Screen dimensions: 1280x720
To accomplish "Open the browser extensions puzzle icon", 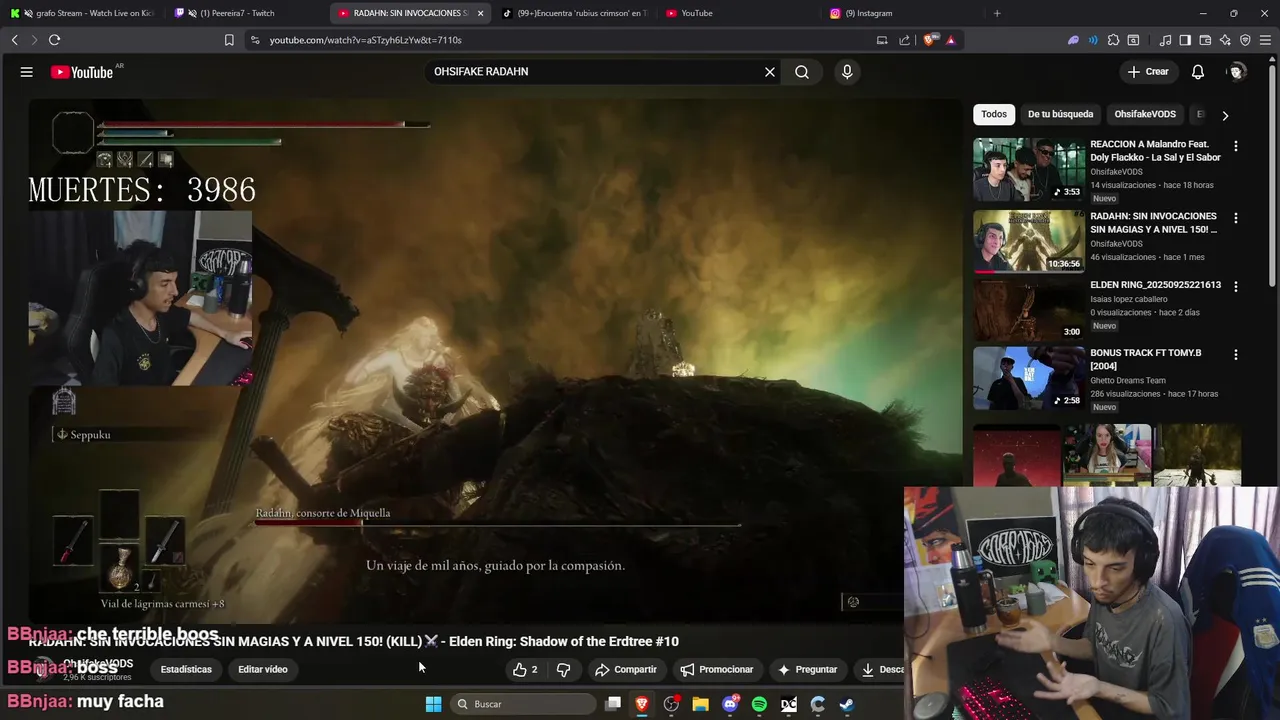I will [x=1113, y=40].
